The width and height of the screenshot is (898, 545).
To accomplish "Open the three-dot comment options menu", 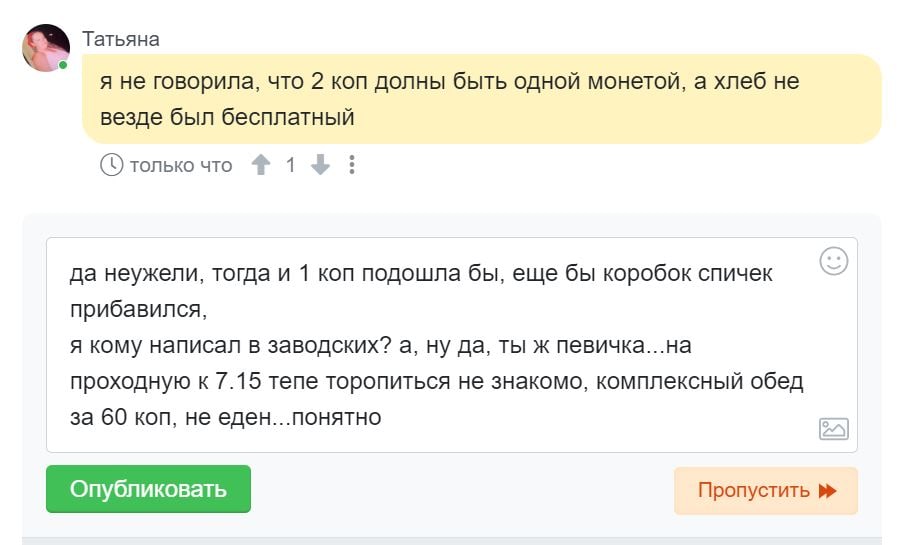I will [352, 165].
